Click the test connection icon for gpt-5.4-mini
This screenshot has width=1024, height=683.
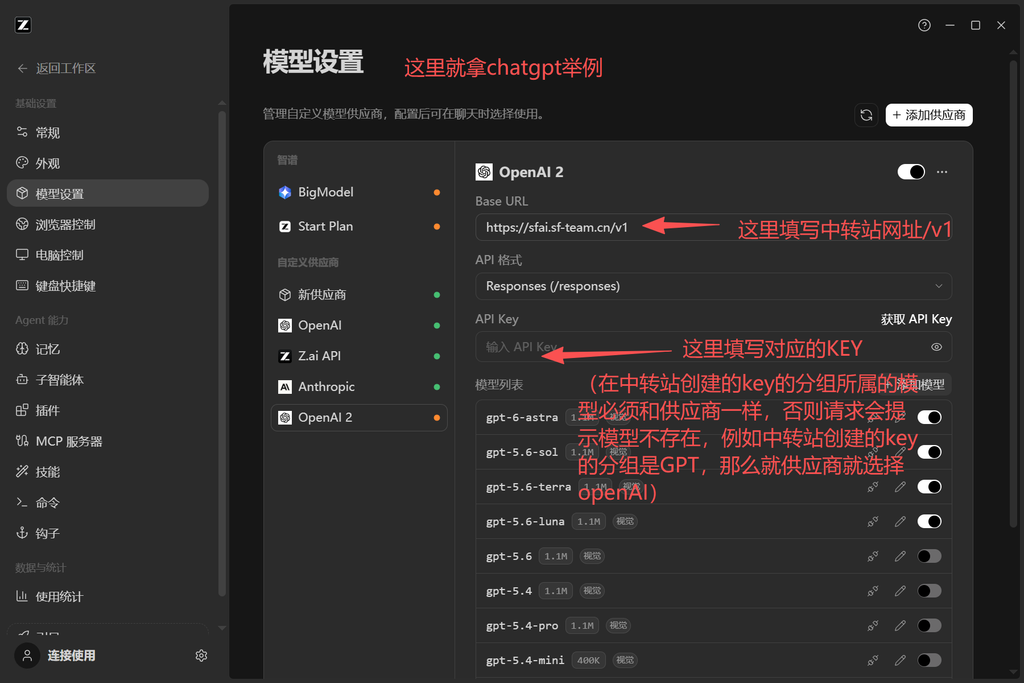point(872,660)
